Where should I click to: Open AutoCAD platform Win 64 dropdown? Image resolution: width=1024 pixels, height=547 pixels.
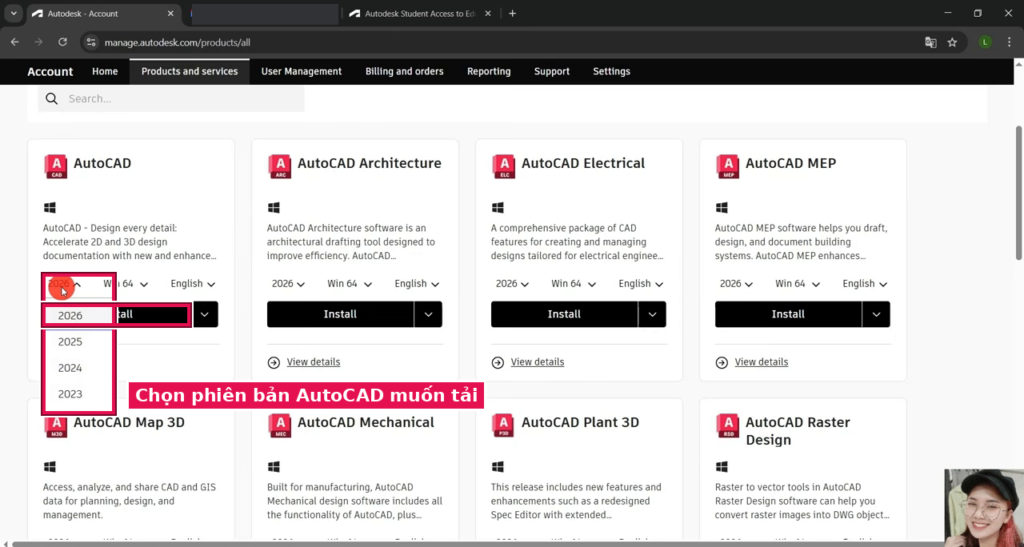(125, 284)
